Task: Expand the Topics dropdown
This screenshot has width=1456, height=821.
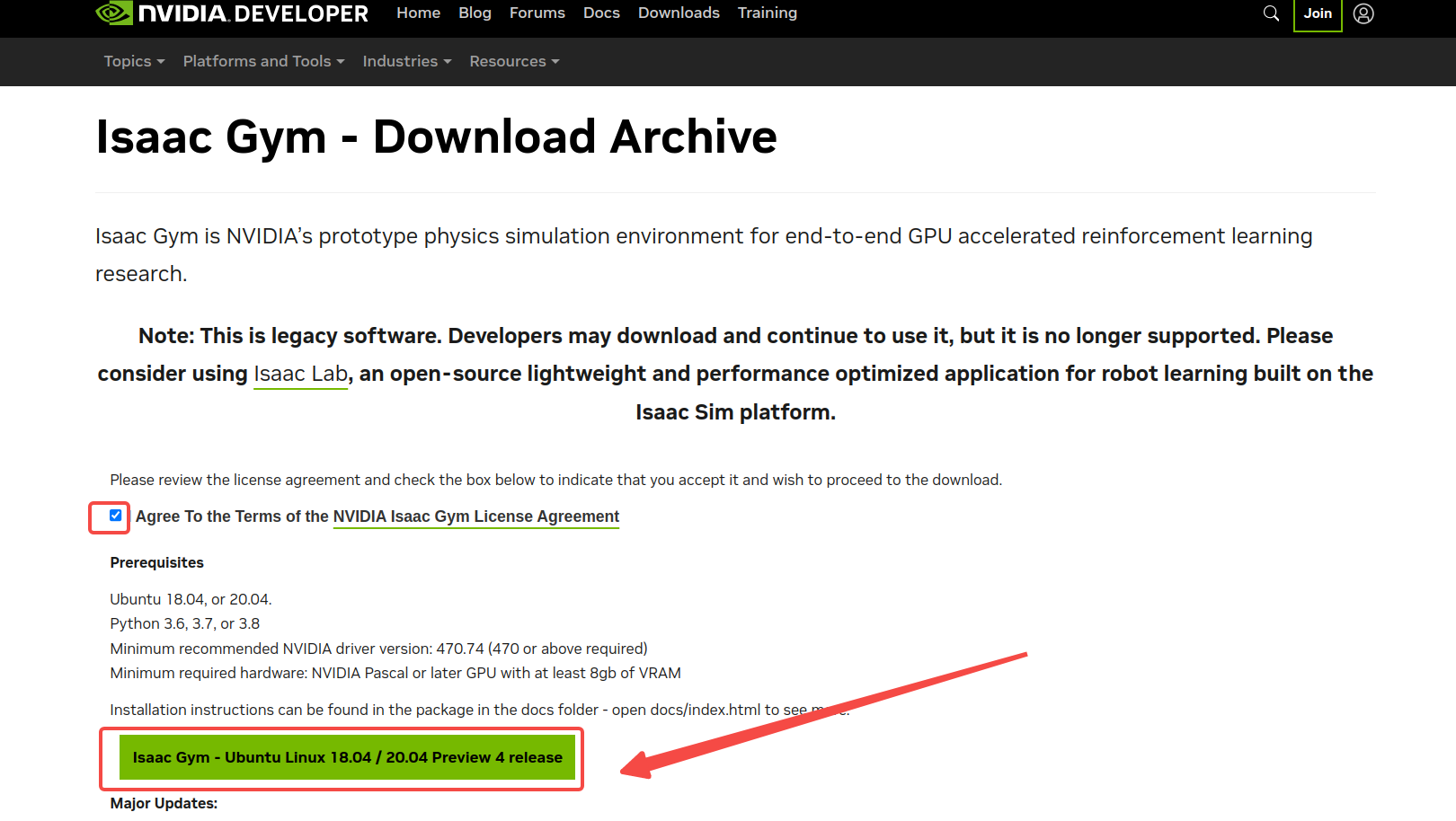Action: [135, 61]
